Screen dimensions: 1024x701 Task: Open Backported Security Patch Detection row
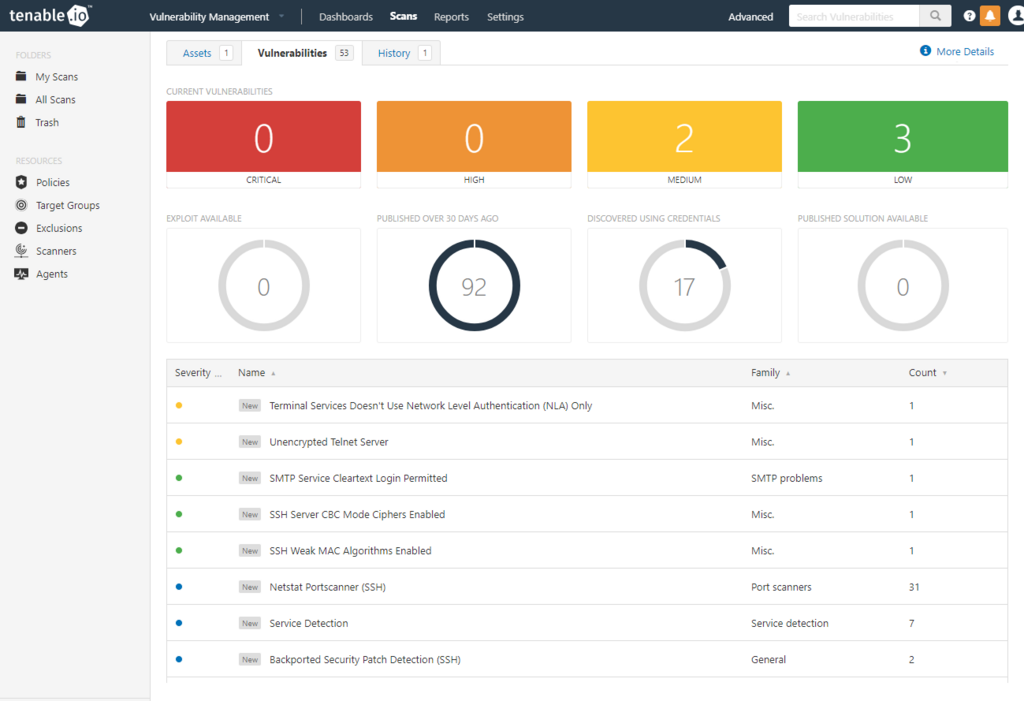pos(587,659)
